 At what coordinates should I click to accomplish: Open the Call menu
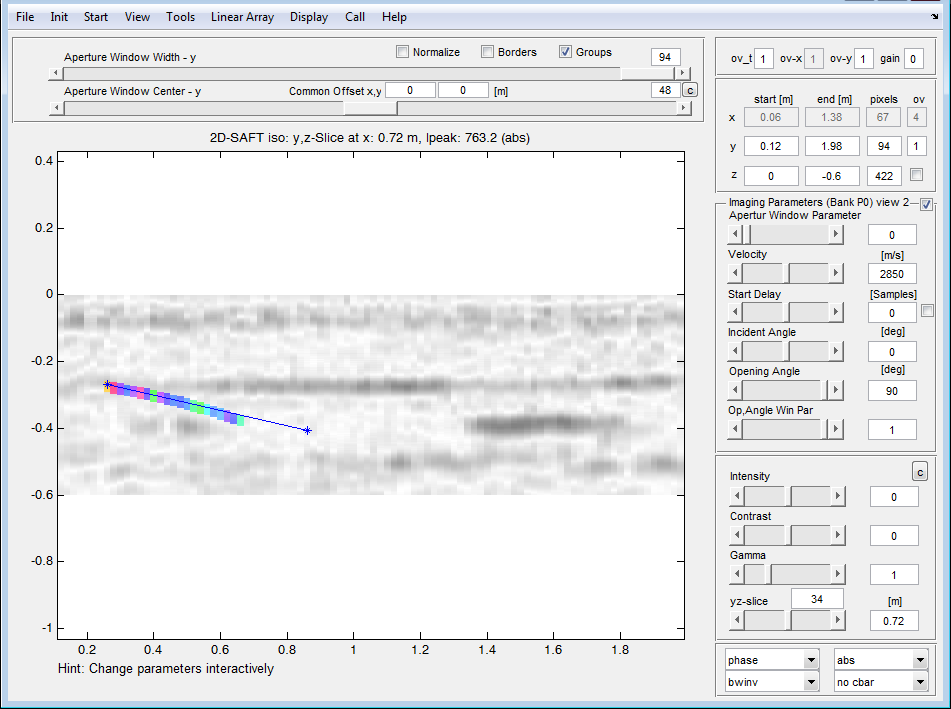tap(355, 17)
